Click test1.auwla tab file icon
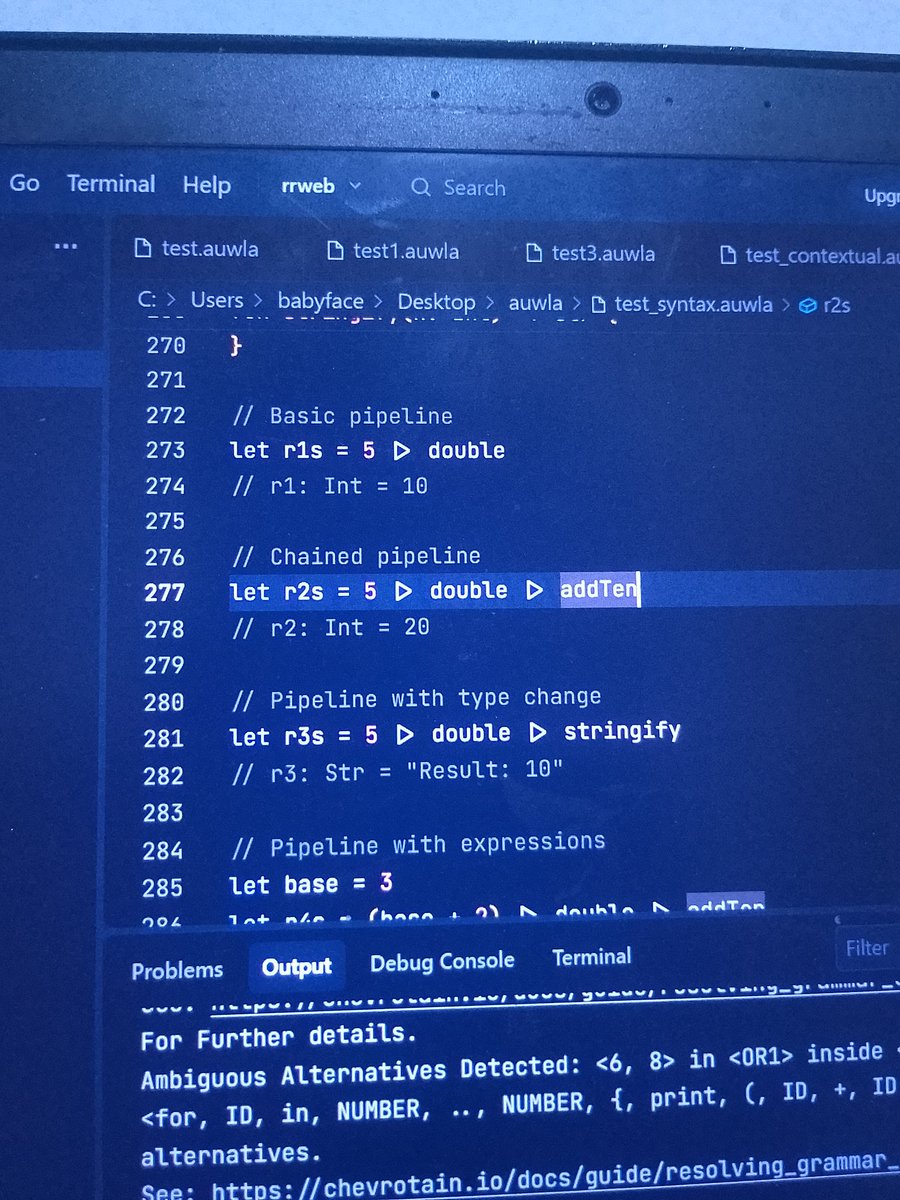Image resolution: width=900 pixels, height=1200 pixels. pyautogui.click(x=336, y=250)
